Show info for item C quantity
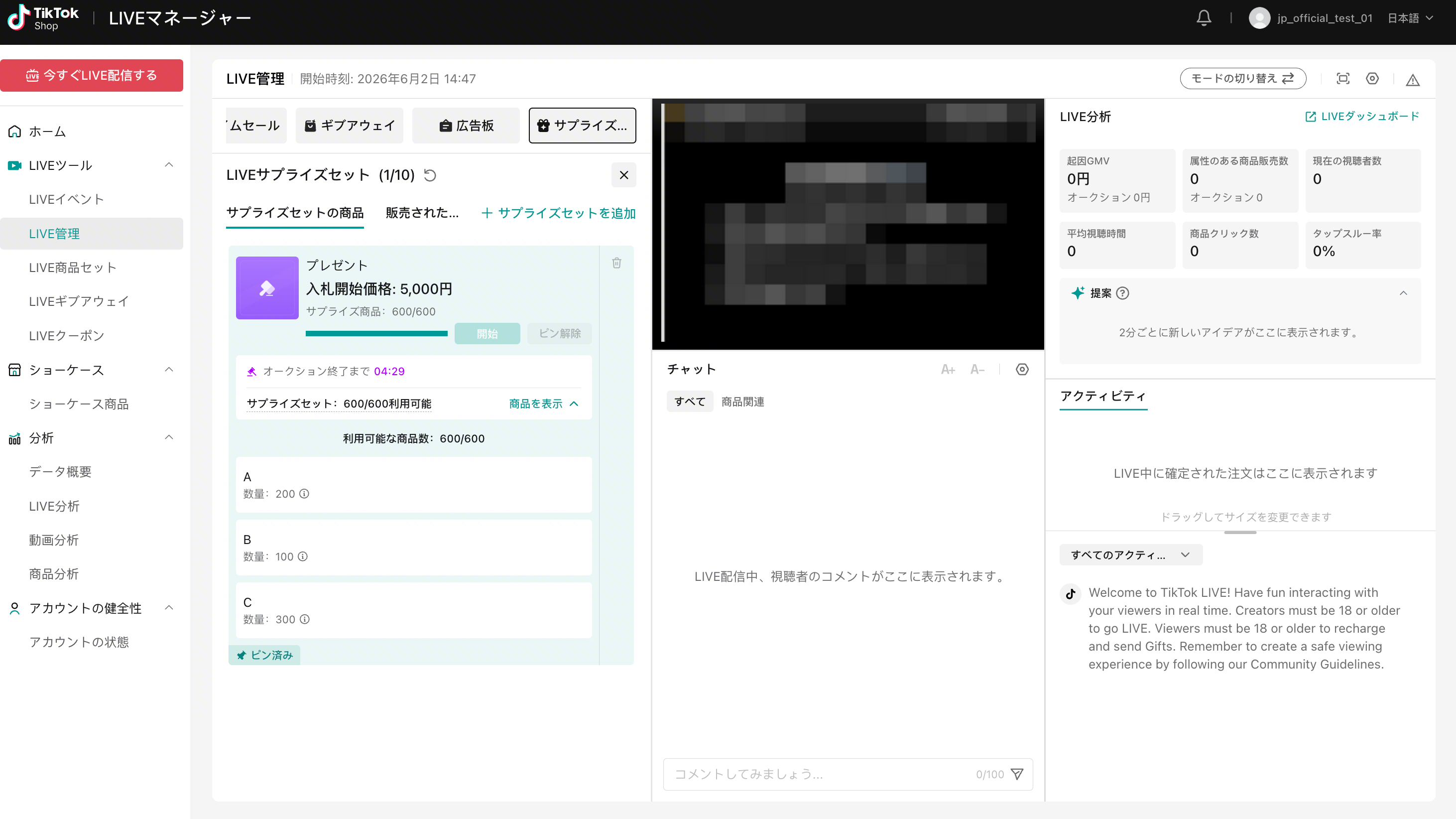 [x=305, y=619]
